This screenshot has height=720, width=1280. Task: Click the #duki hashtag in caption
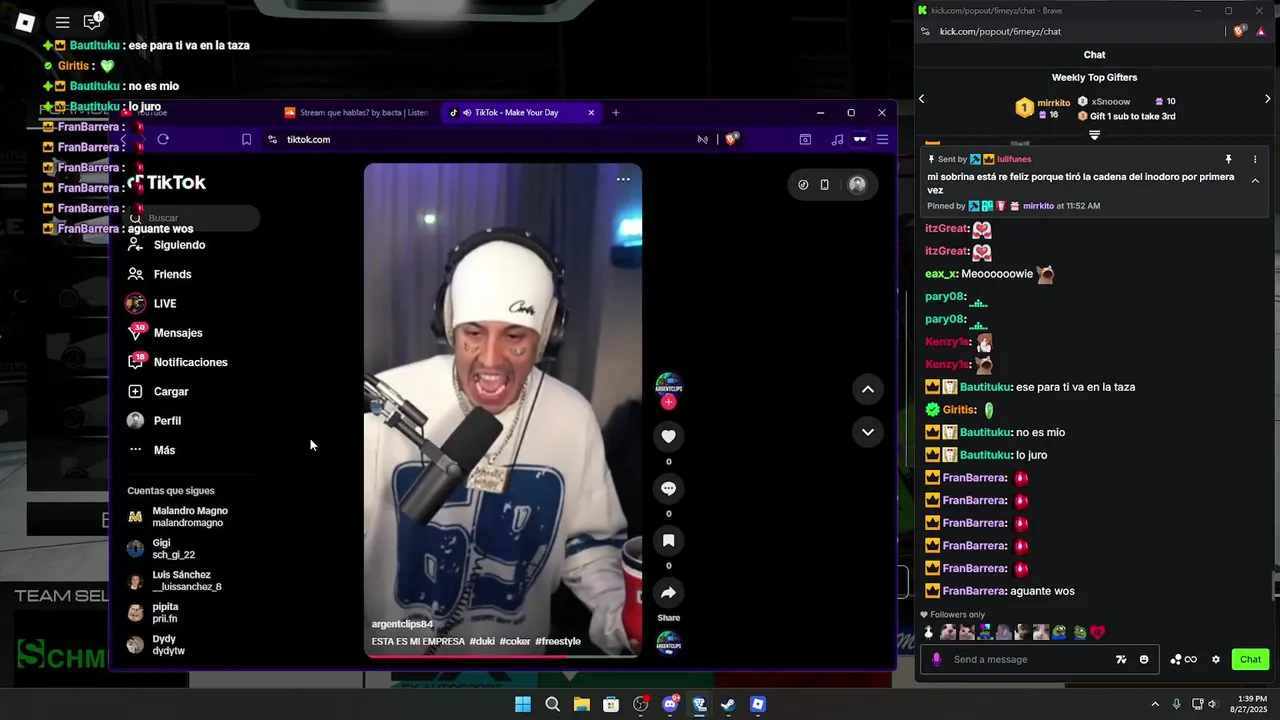pyautogui.click(x=482, y=641)
